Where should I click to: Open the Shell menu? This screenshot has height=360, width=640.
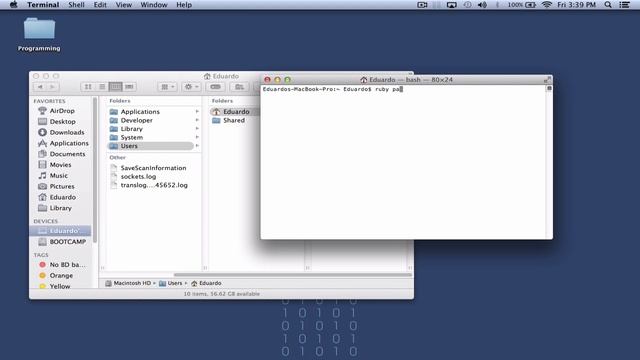[76, 5]
